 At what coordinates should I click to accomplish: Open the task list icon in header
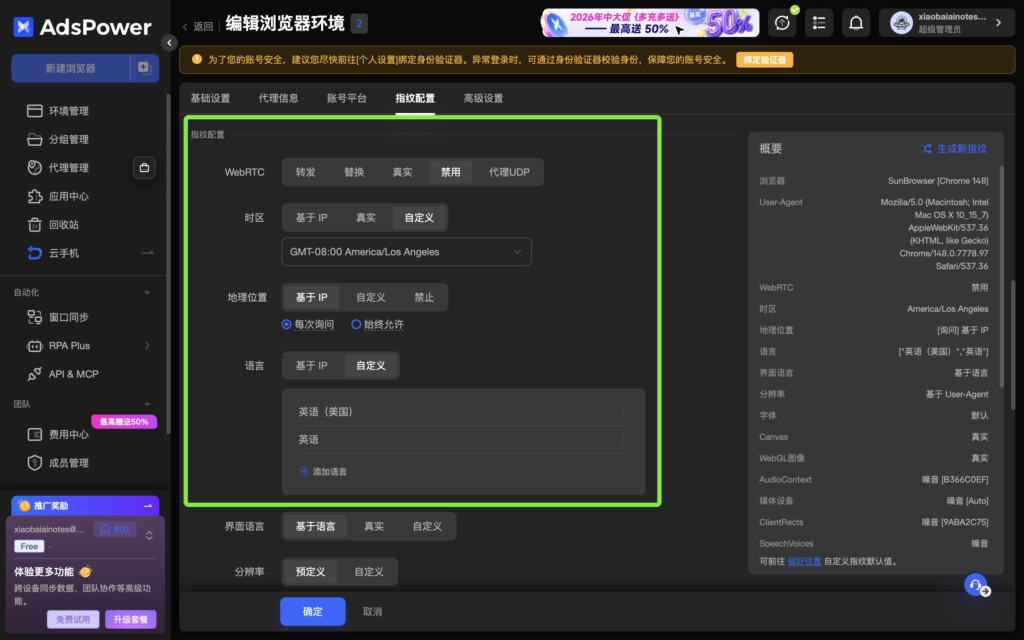(819, 24)
